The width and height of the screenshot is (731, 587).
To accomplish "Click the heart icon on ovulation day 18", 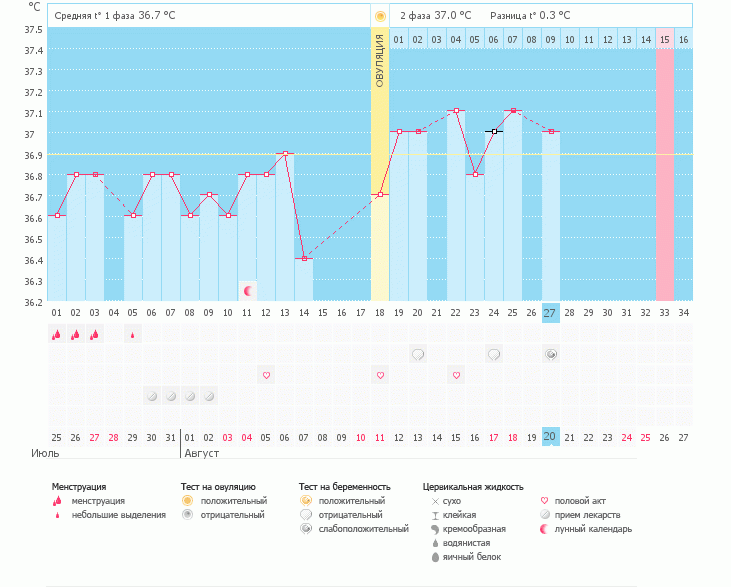I will [380, 375].
